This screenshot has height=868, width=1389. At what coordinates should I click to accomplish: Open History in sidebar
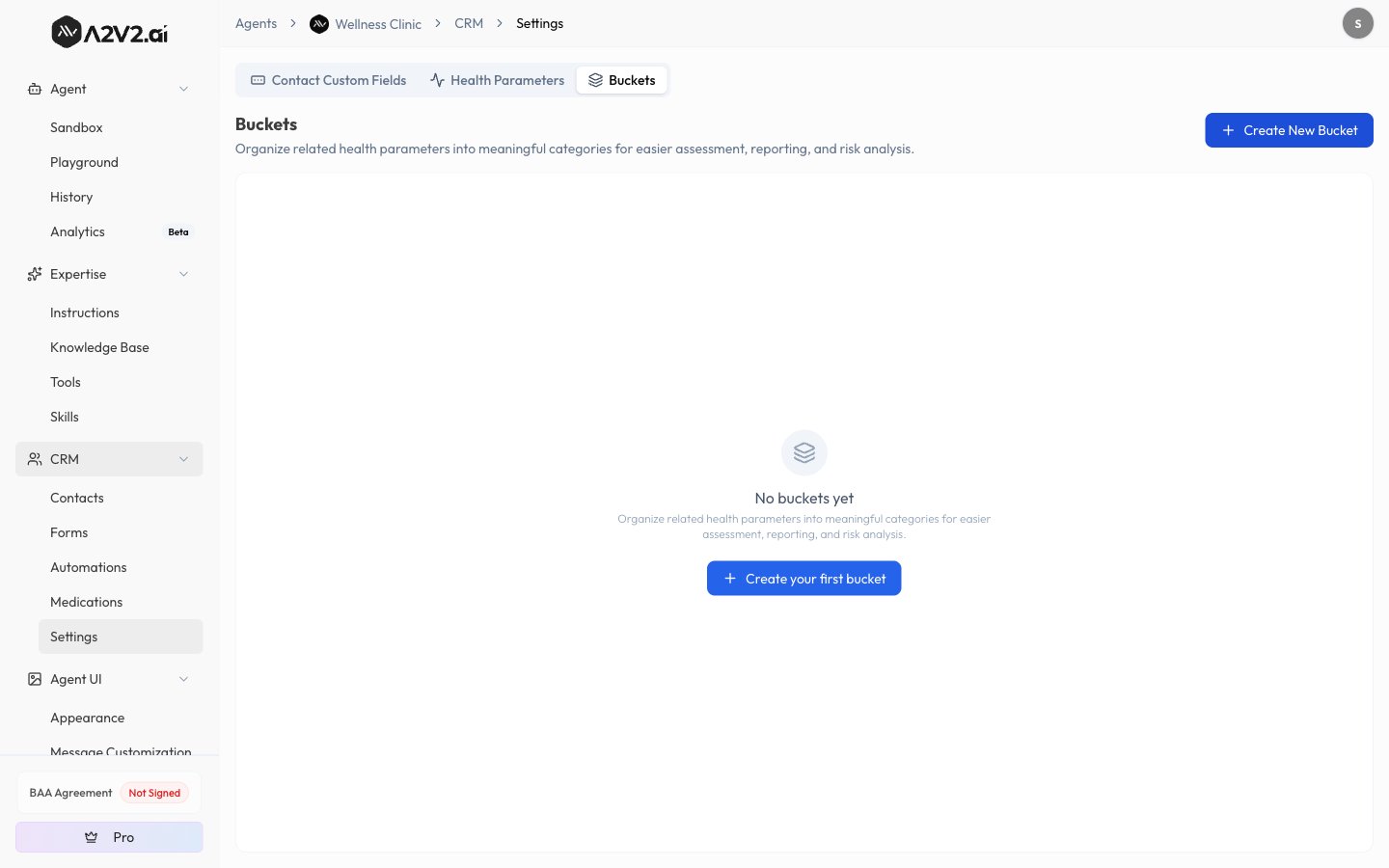tap(121, 197)
